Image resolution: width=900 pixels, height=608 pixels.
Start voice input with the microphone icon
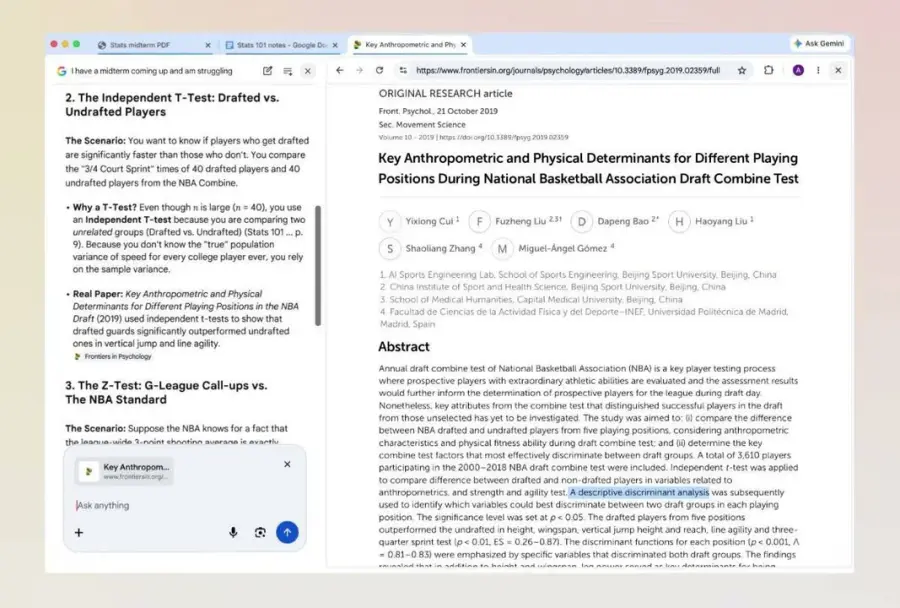[233, 532]
